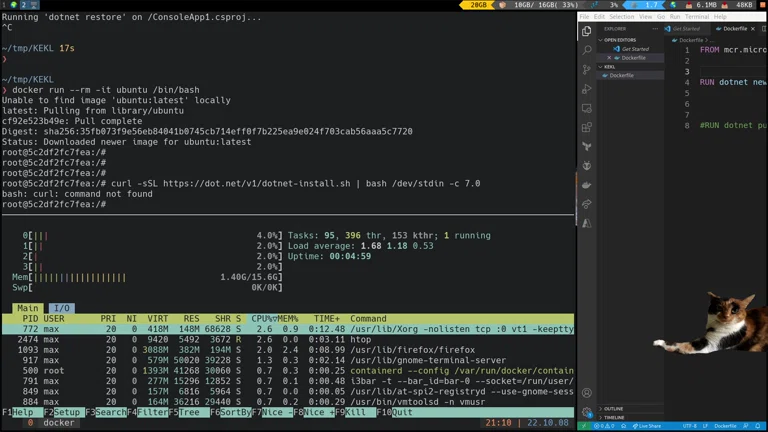Screen dimensions: 768x432
Task: Open the Accounts menu in VS Code
Action: (586, 393)
